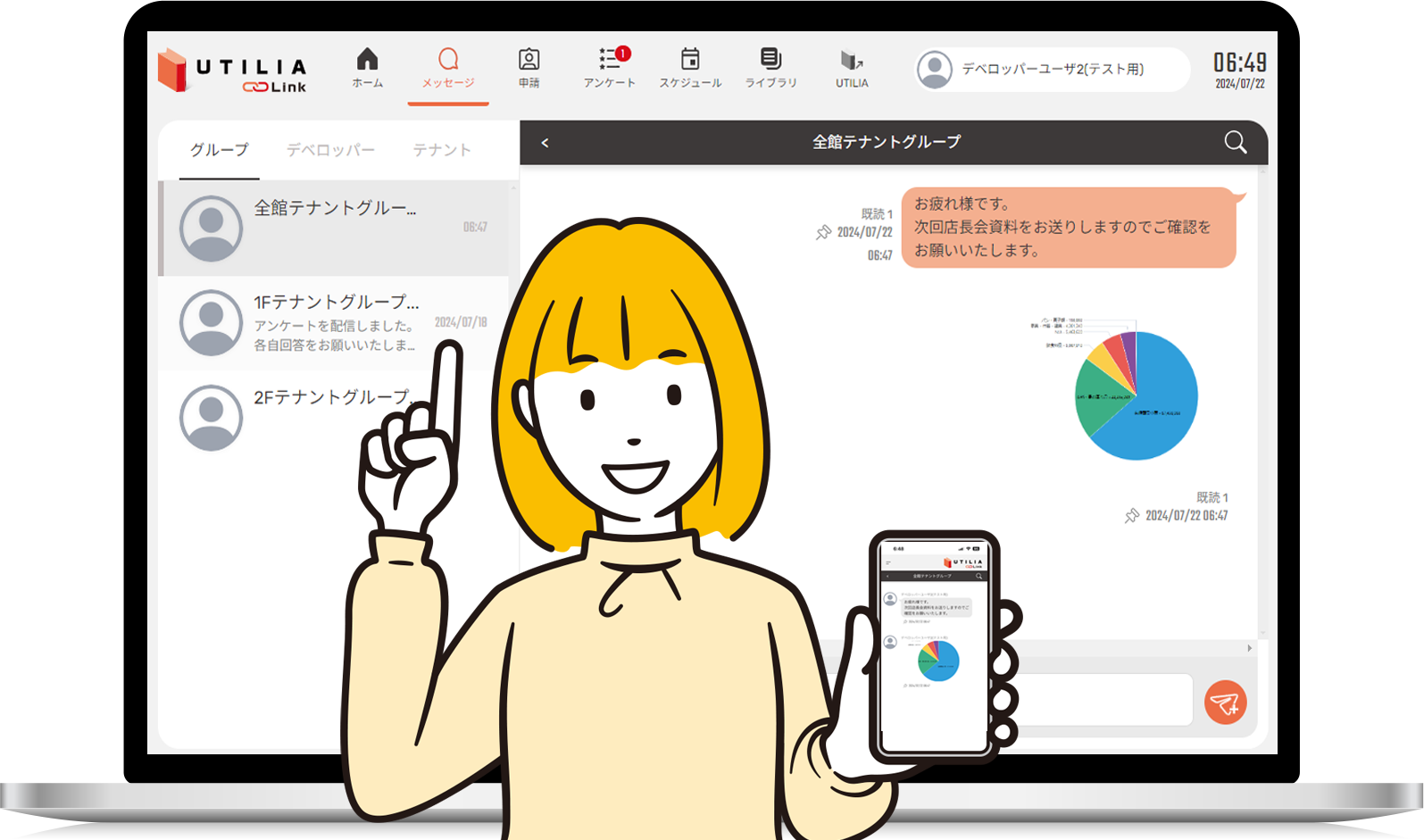Switch to the デベロッパー tab
1424x840 pixels.
click(330, 150)
